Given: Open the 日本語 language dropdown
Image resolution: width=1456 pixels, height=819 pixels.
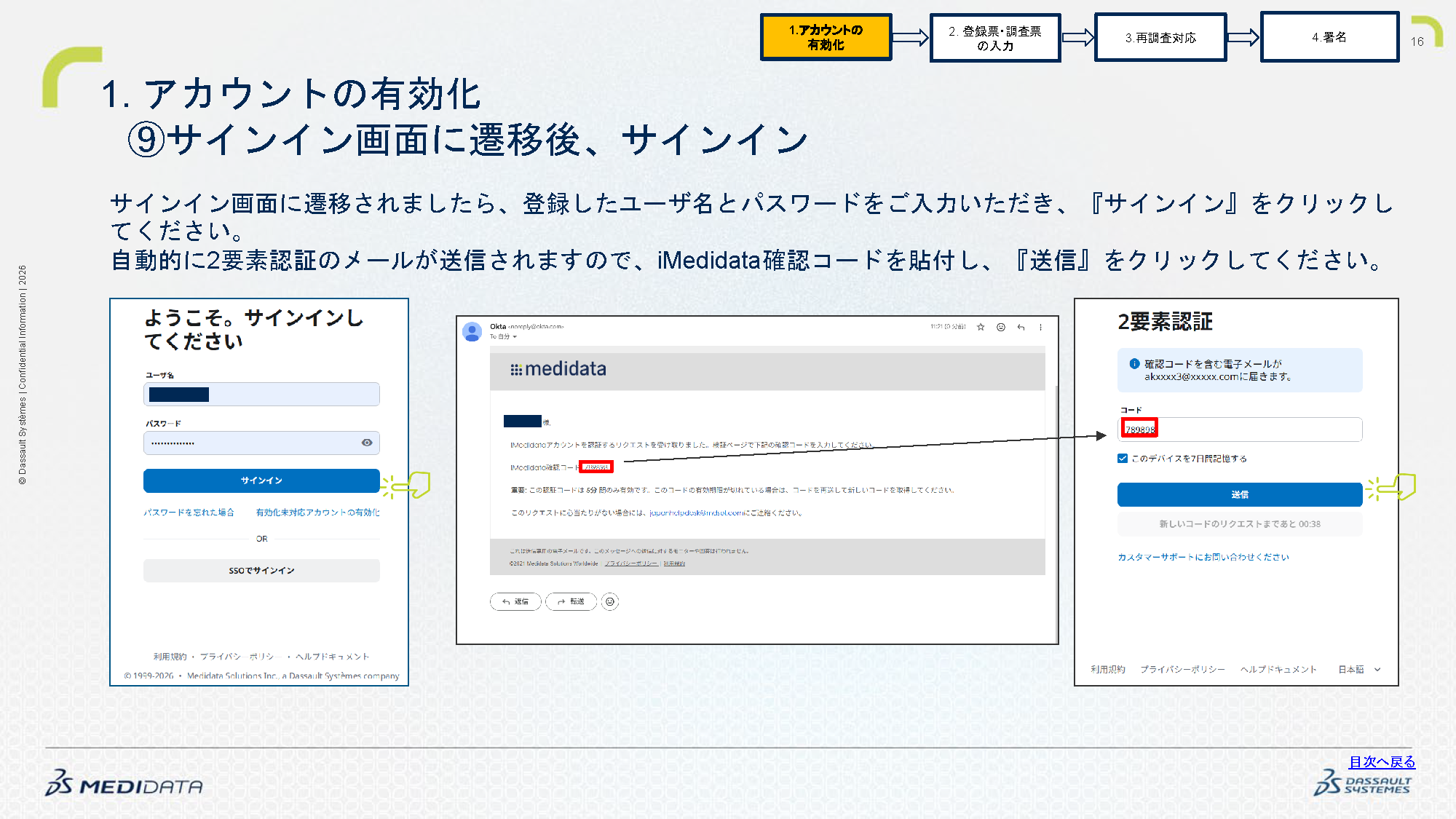Looking at the screenshot, I should pos(1359,669).
